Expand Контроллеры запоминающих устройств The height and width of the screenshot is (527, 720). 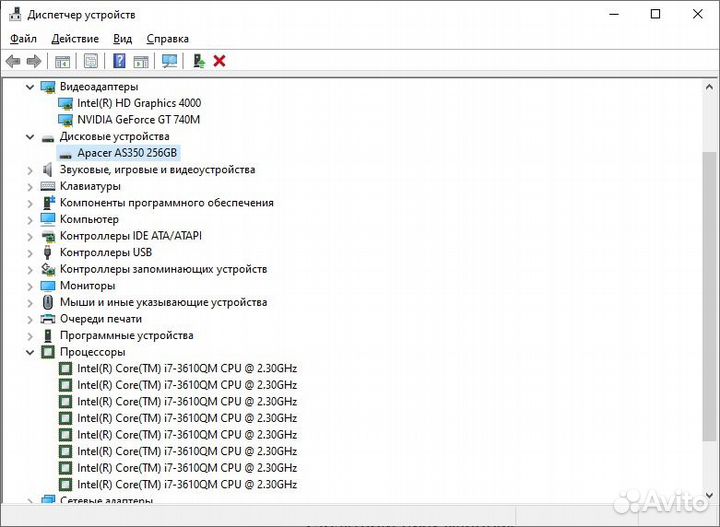pyautogui.click(x=30, y=269)
